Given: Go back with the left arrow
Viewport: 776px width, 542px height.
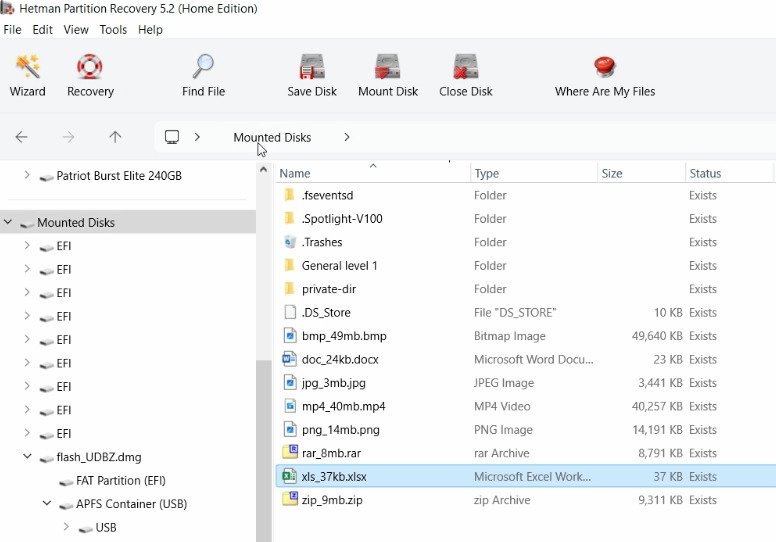Looking at the screenshot, I should pyautogui.click(x=21, y=137).
